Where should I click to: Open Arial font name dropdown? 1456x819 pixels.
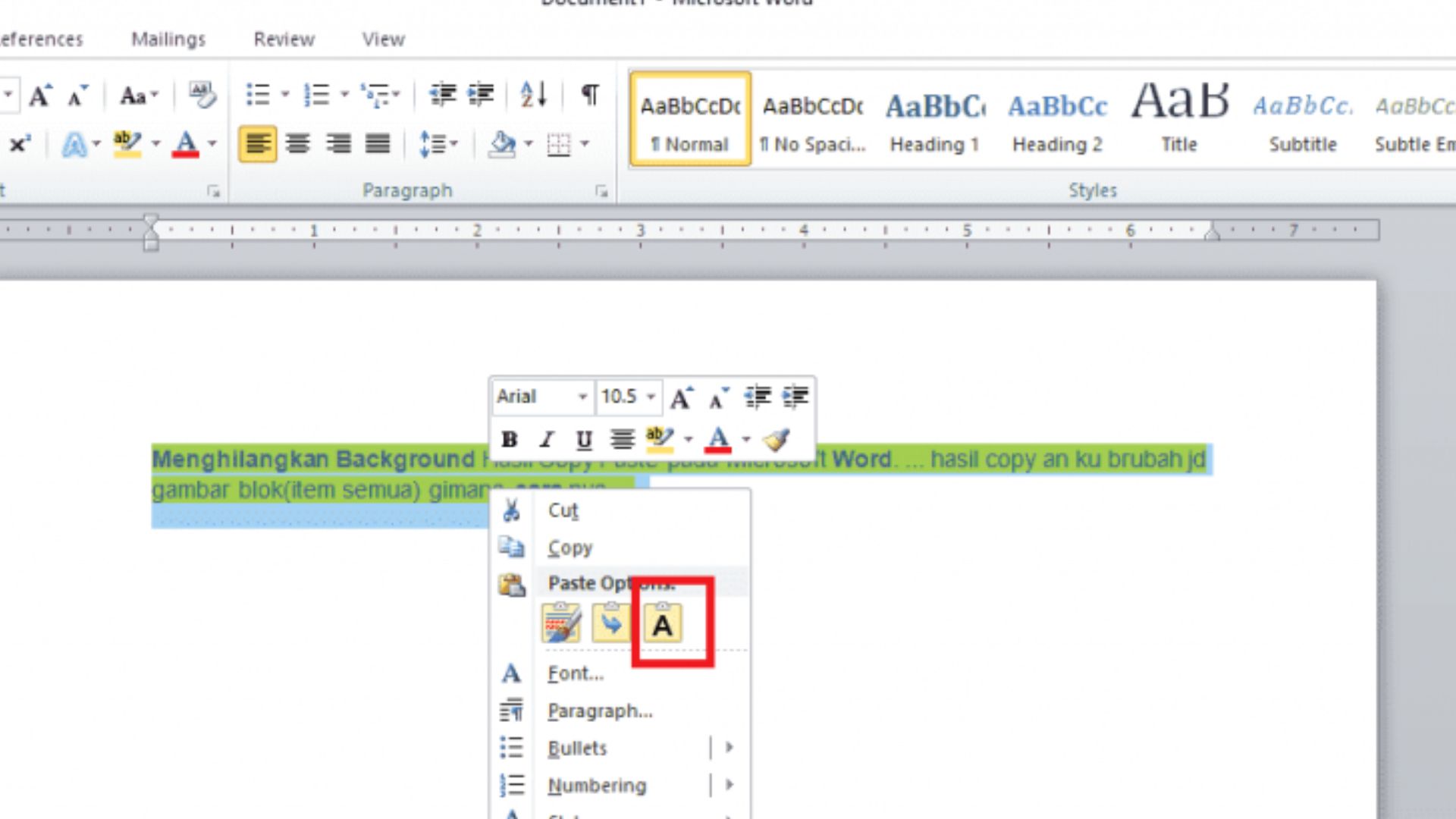[x=582, y=397]
